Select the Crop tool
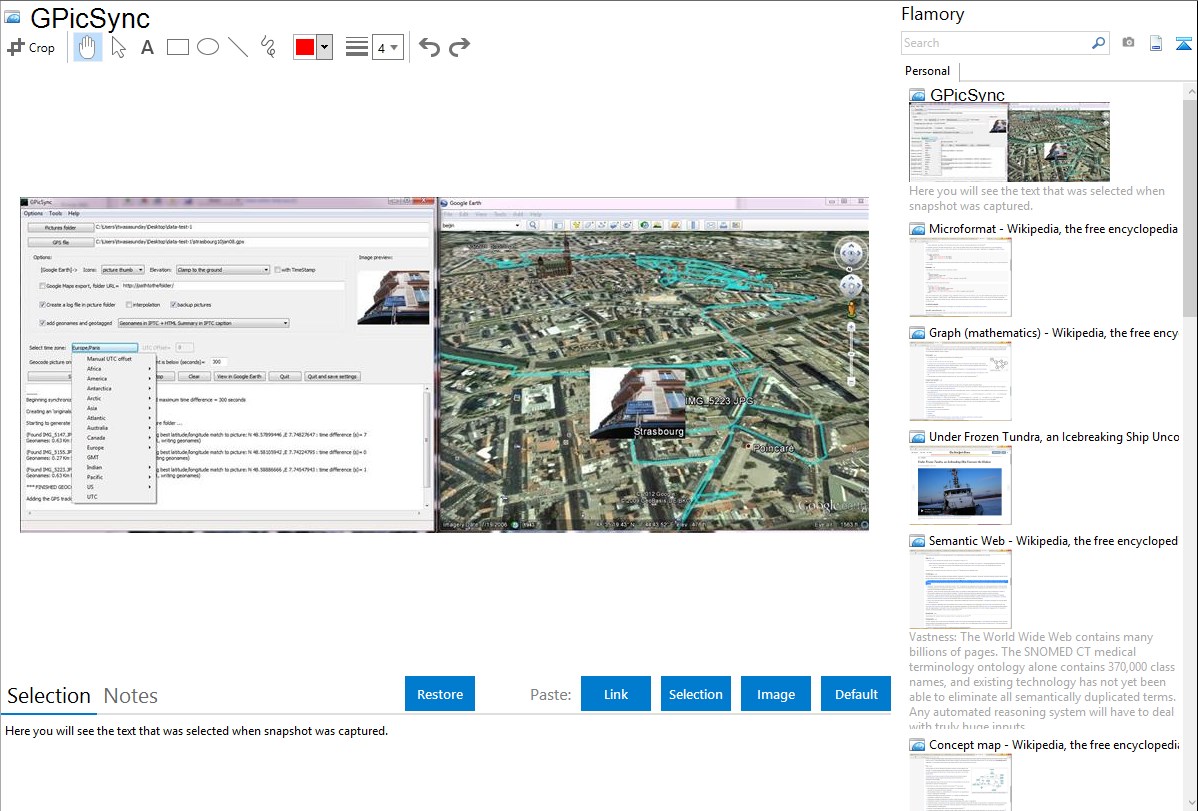The width and height of the screenshot is (1198, 811). [x=31, y=47]
